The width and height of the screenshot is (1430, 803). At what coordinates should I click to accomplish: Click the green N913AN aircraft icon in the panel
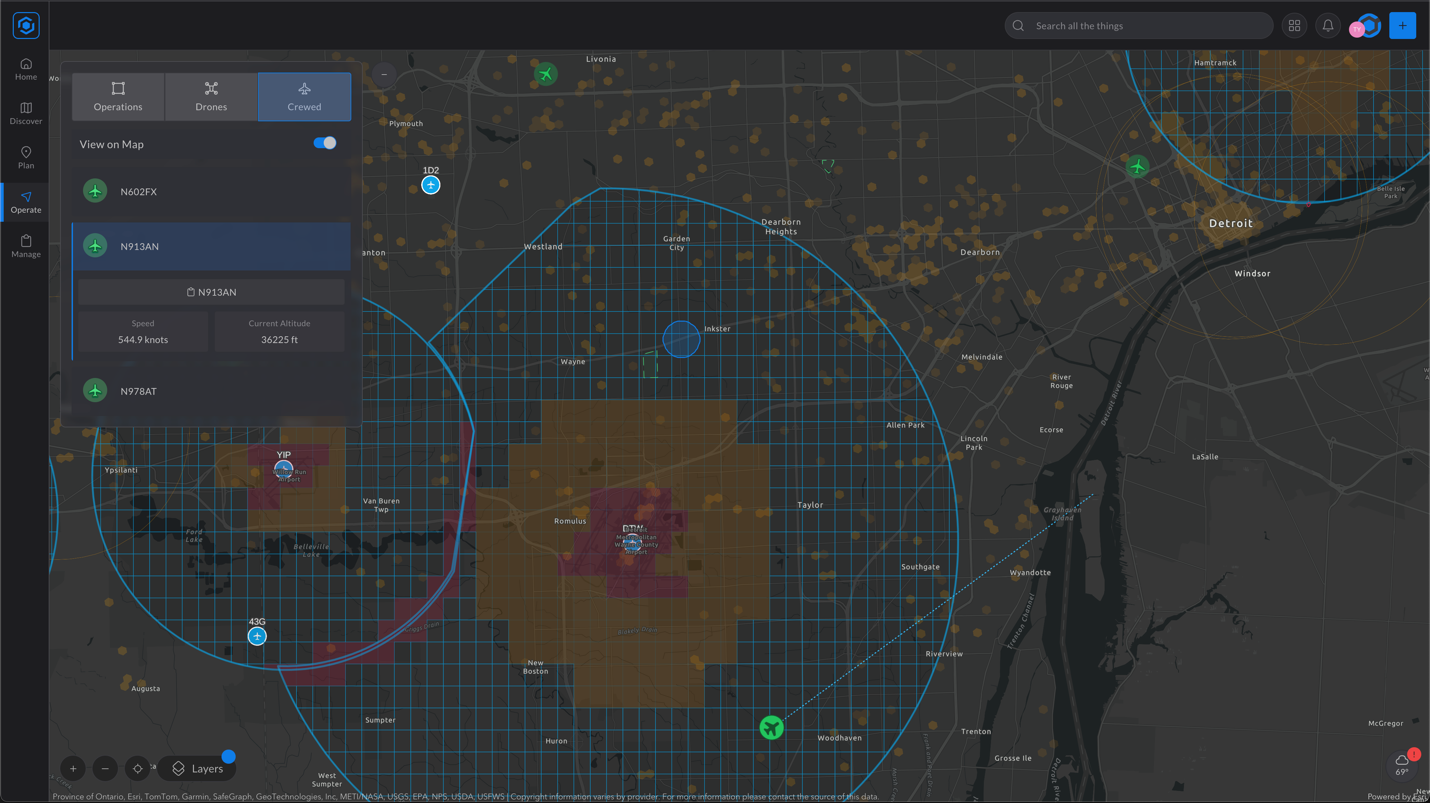coord(94,245)
